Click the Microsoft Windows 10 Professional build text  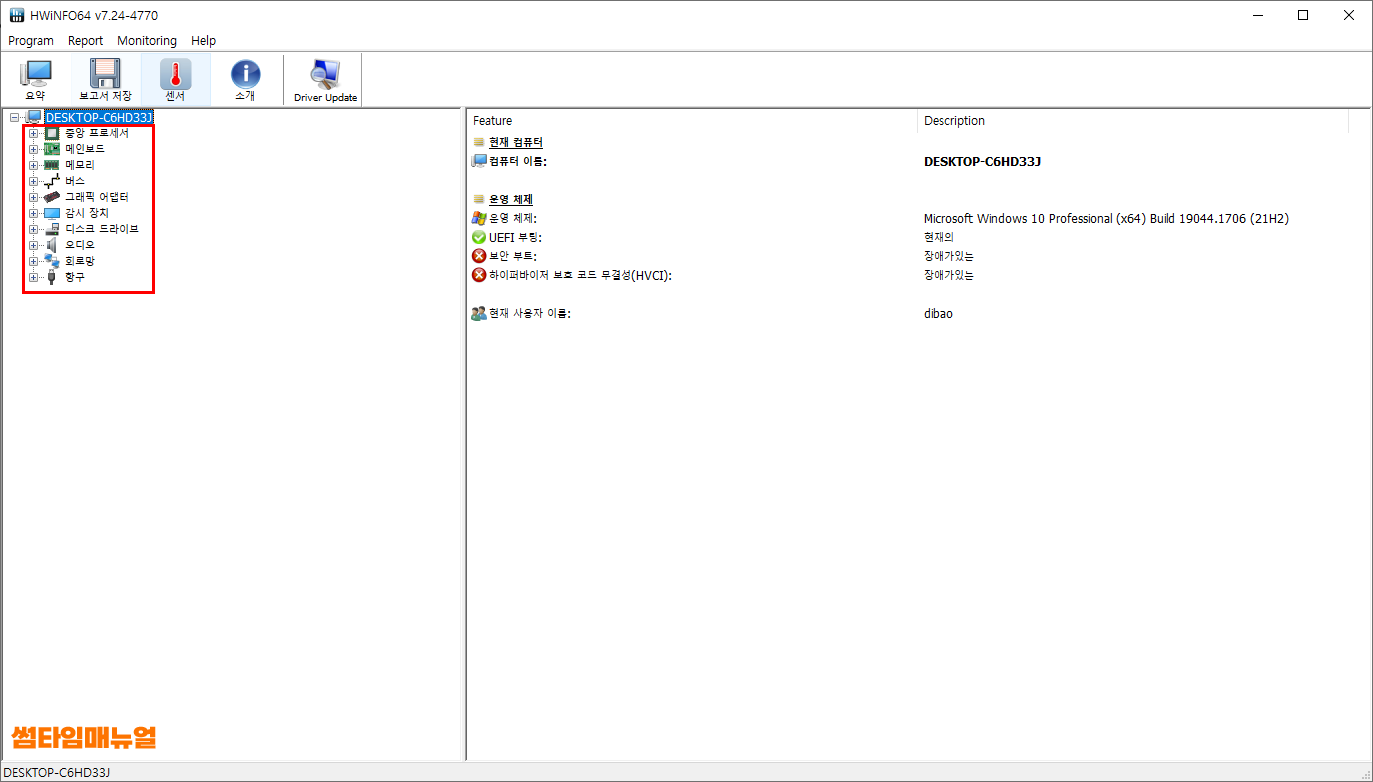(1106, 218)
